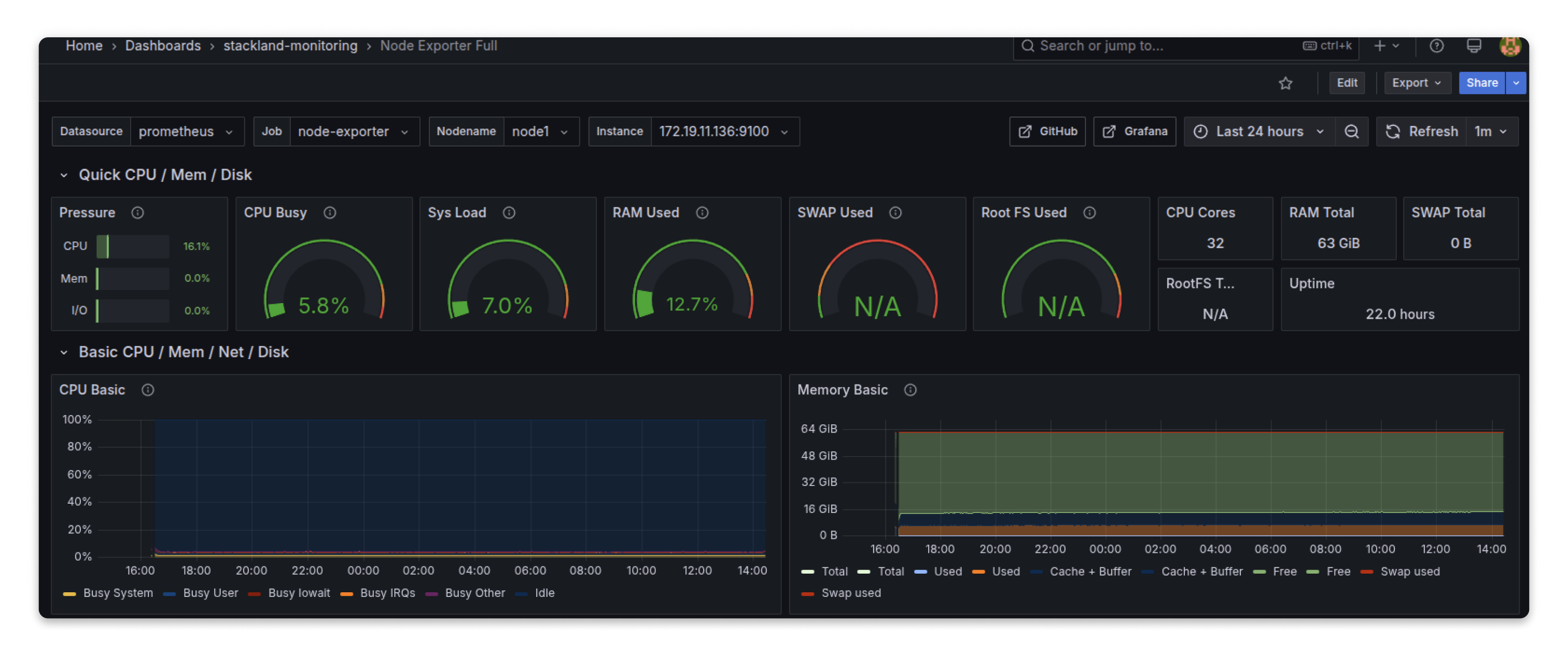Image resolution: width=1568 pixels, height=656 pixels.
Task: Show info for CPU Basic panel
Action: point(148,390)
